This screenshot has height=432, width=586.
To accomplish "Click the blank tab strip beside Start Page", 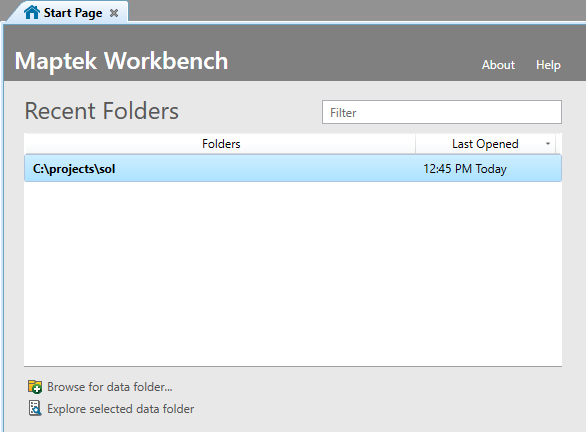I will point(357,10).
